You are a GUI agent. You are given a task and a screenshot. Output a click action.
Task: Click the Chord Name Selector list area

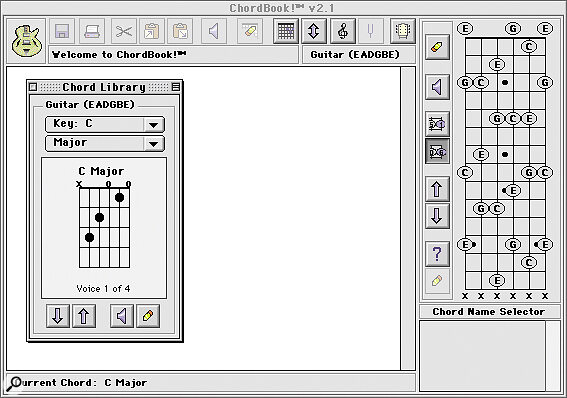point(482,356)
